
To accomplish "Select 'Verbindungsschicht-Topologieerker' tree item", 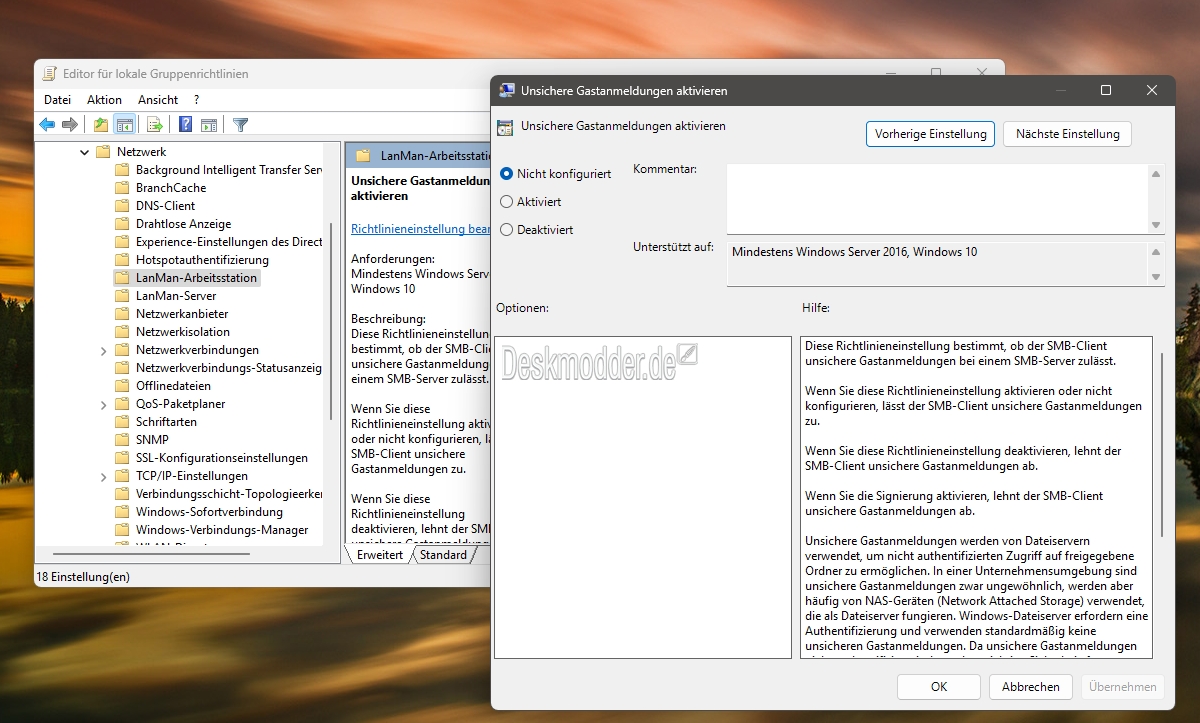I will point(229,494).
